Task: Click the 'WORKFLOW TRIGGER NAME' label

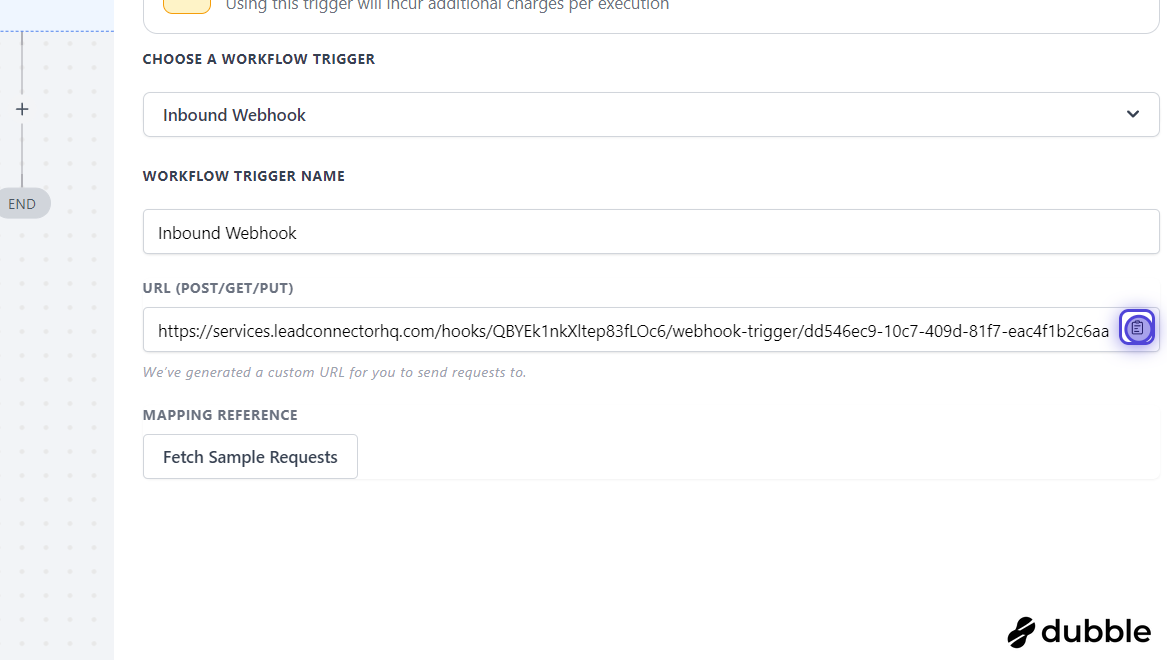Action: (244, 176)
